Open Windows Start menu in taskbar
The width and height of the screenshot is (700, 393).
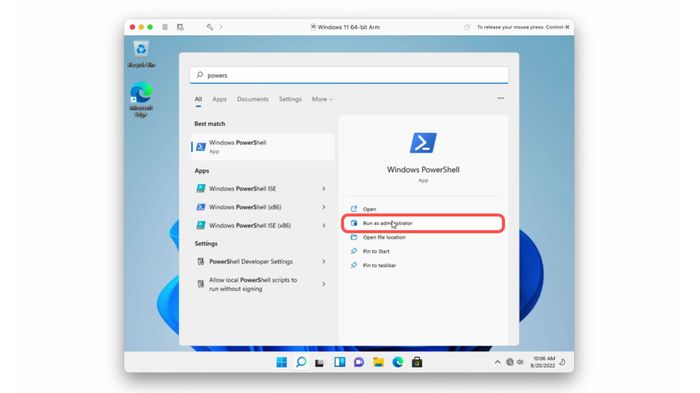pyautogui.click(x=282, y=362)
